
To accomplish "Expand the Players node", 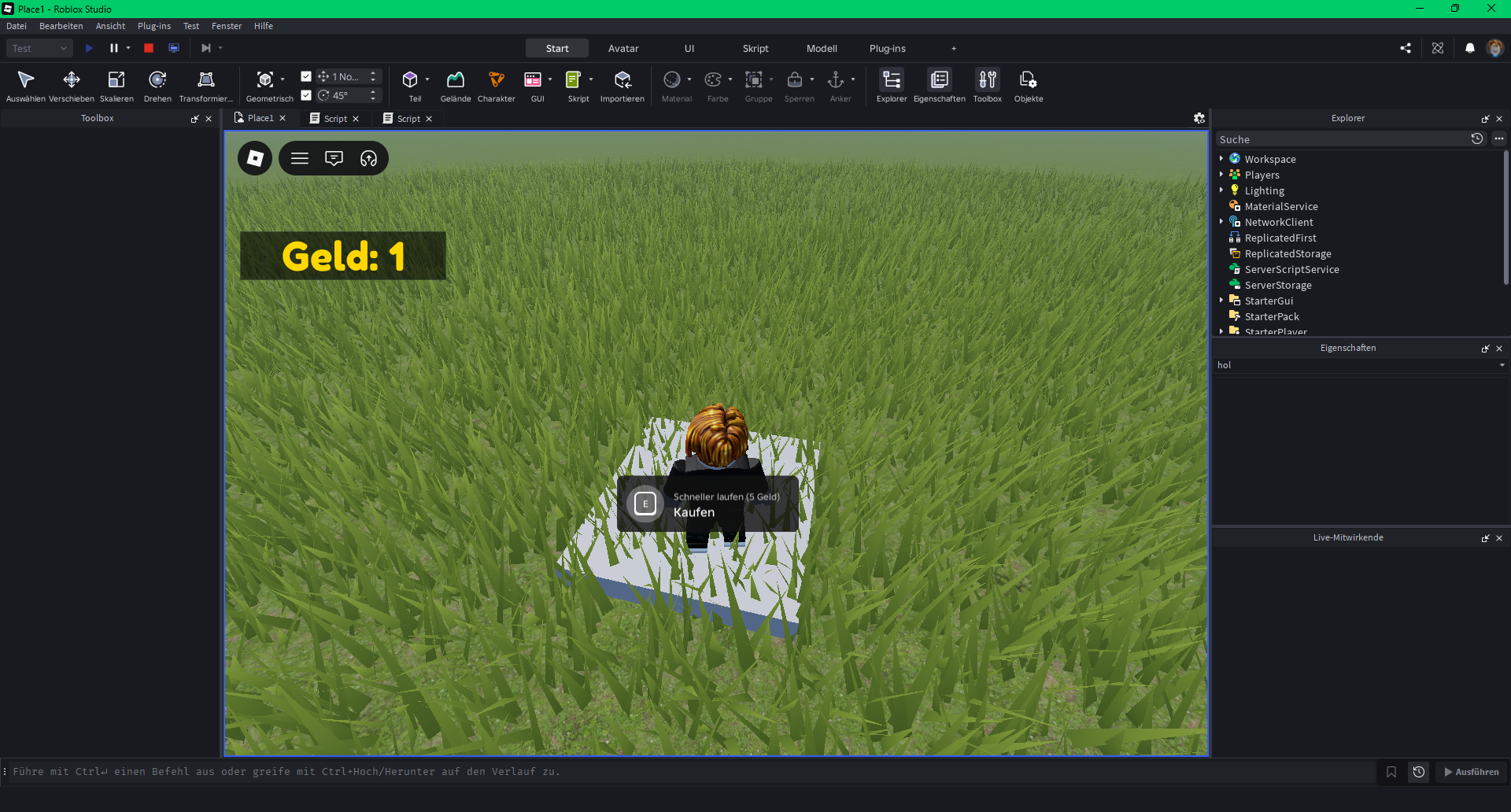I will (x=1221, y=175).
